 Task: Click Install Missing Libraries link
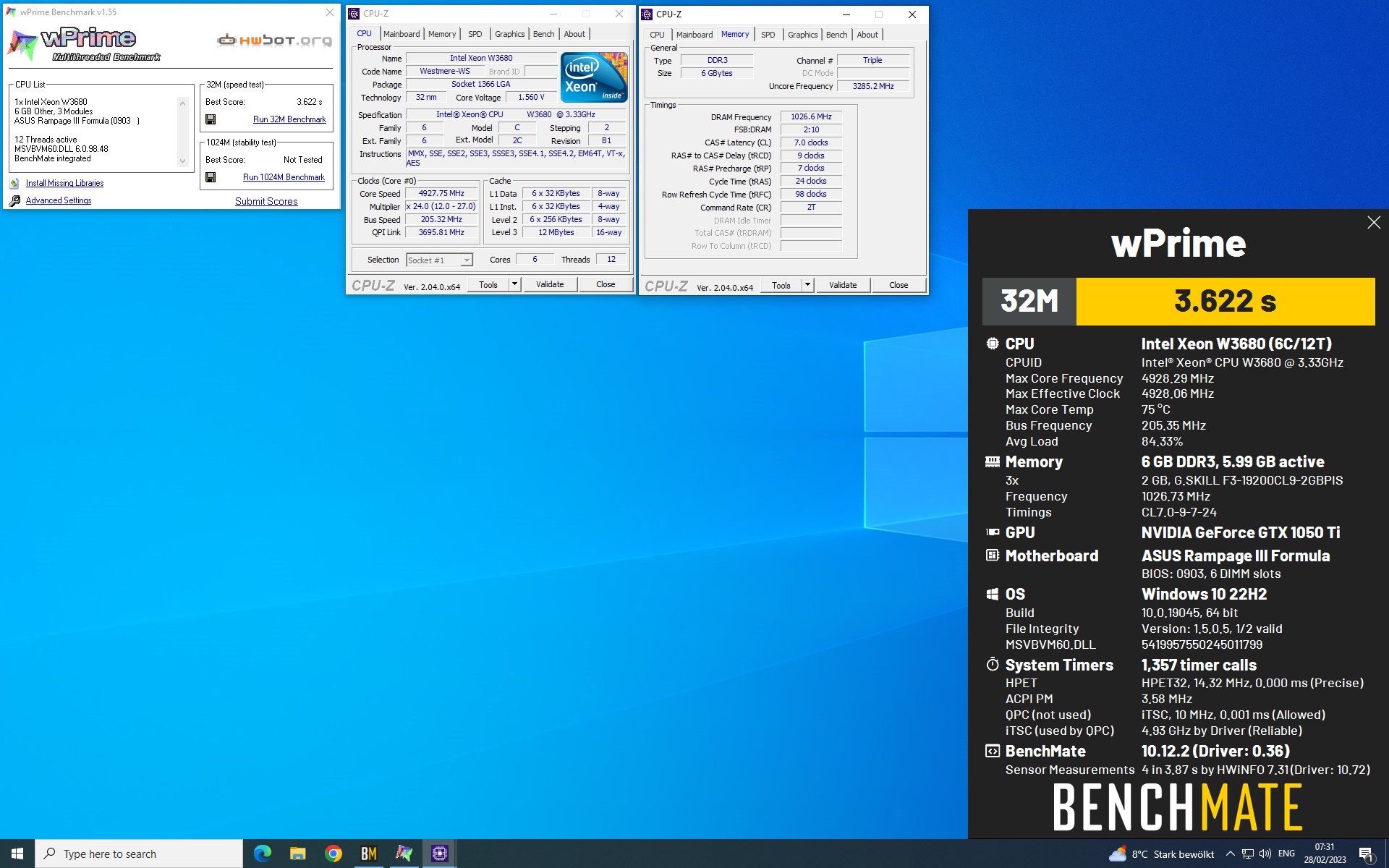click(x=64, y=184)
